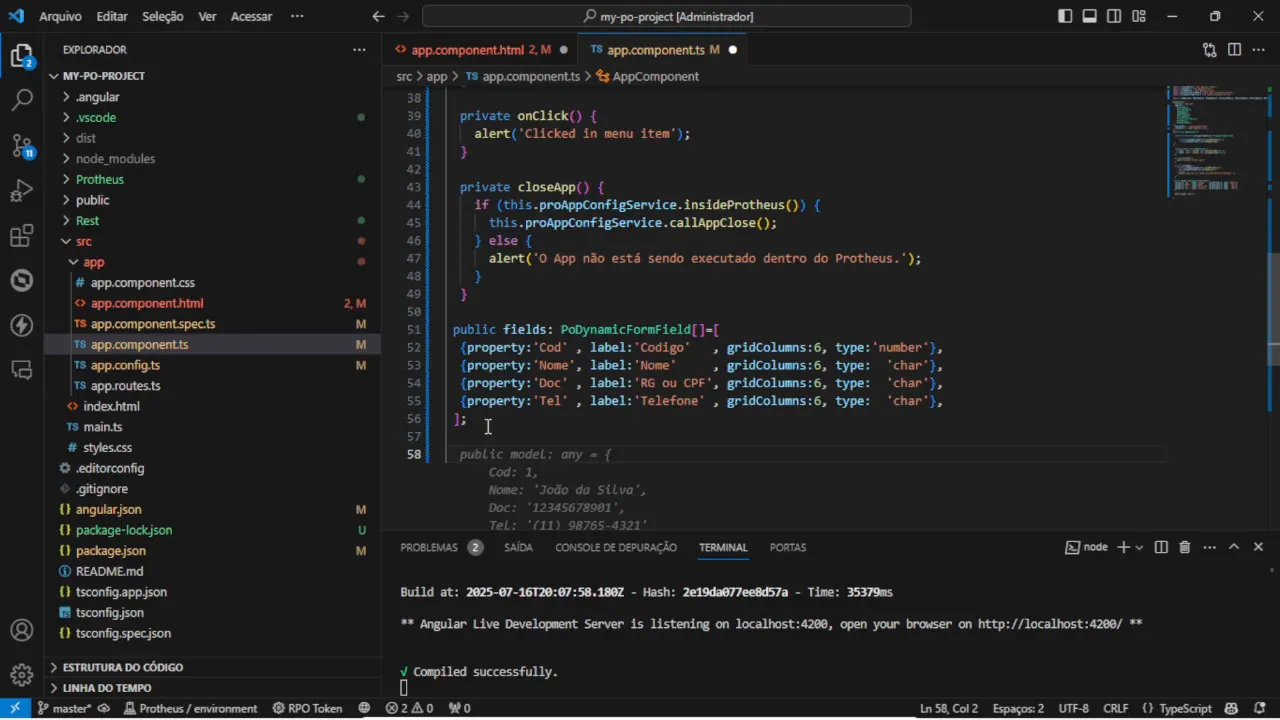The image size is (1280, 720).
Task: Kill terminal using the trash icon
Action: point(1185,547)
